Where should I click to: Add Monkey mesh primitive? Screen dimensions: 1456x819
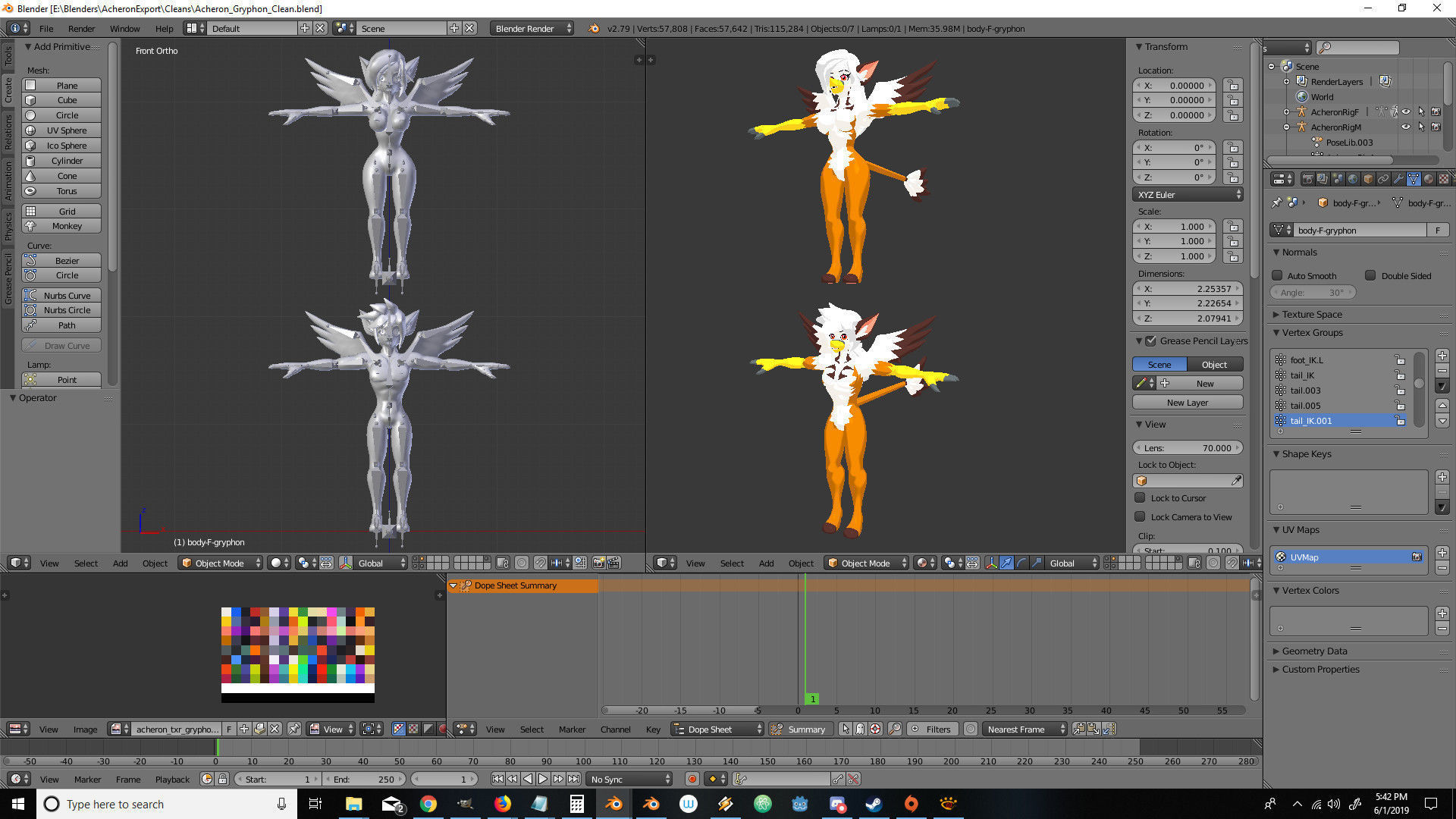[x=61, y=226]
